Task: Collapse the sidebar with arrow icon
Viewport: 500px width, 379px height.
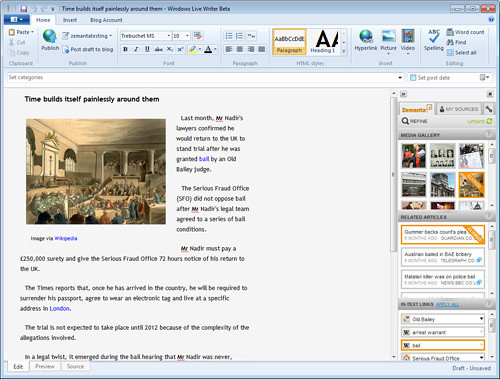Action: (x=404, y=94)
